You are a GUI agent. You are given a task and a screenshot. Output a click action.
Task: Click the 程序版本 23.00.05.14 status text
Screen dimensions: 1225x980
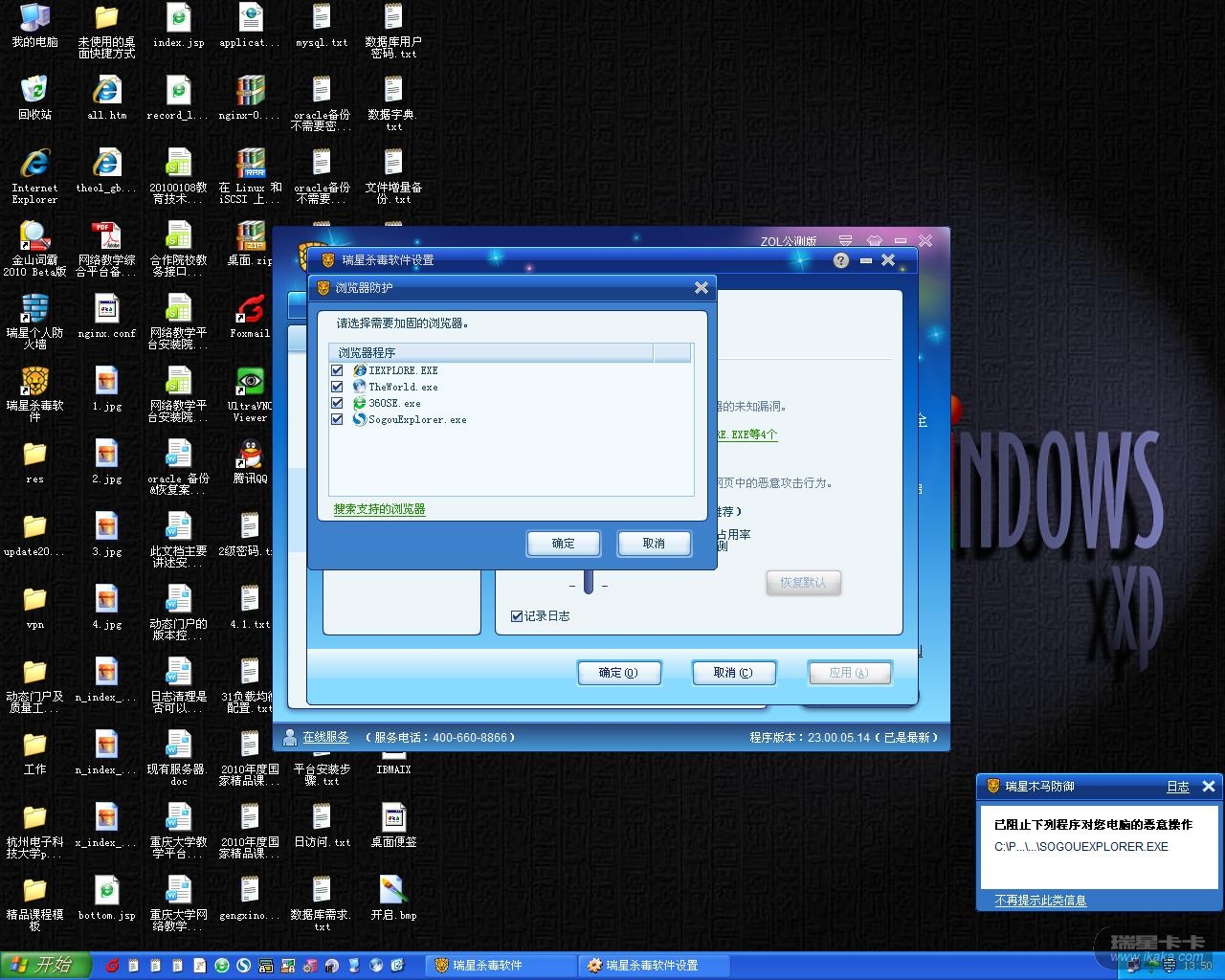(843, 737)
